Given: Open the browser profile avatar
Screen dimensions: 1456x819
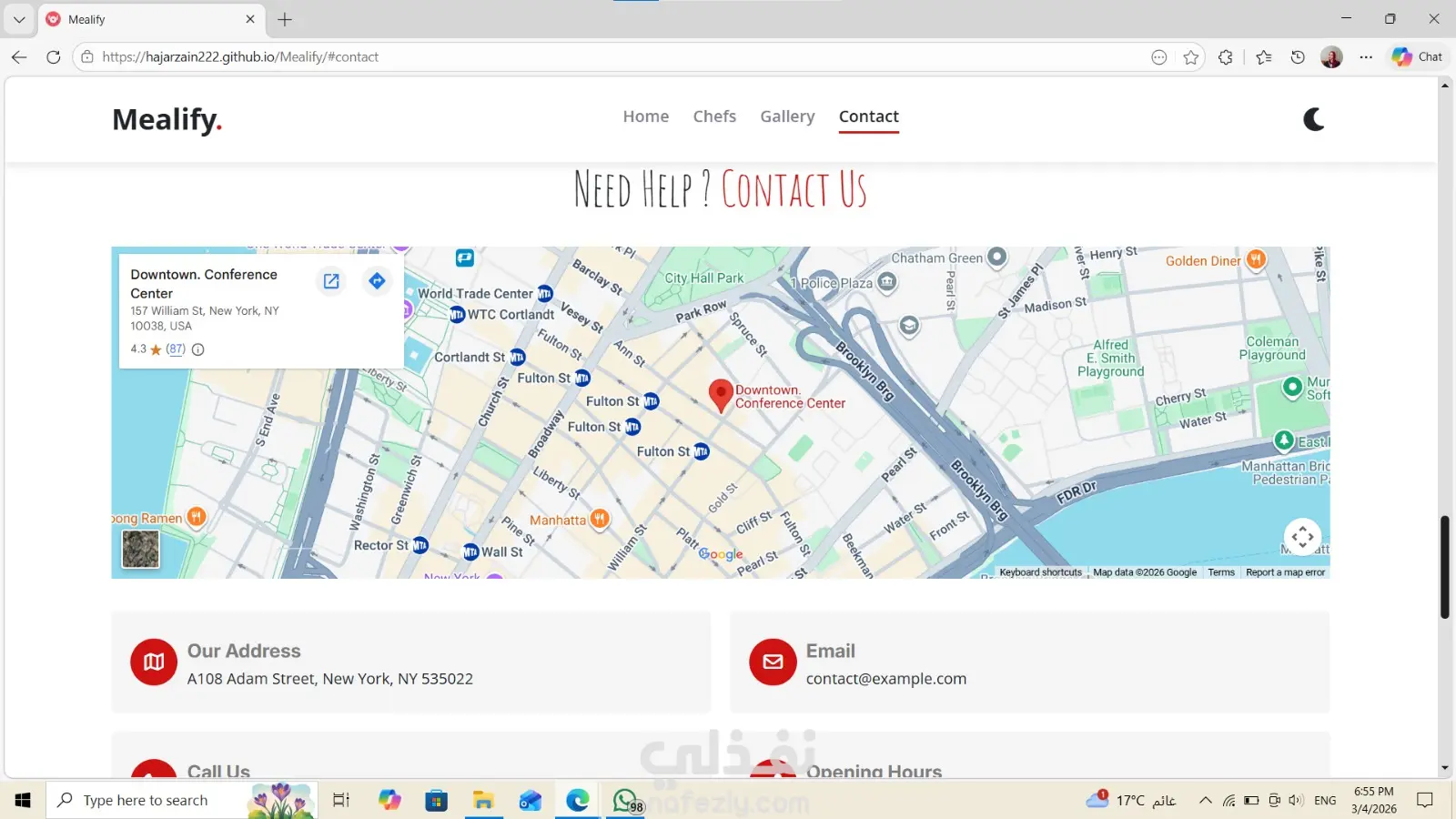Looking at the screenshot, I should click(x=1331, y=57).
